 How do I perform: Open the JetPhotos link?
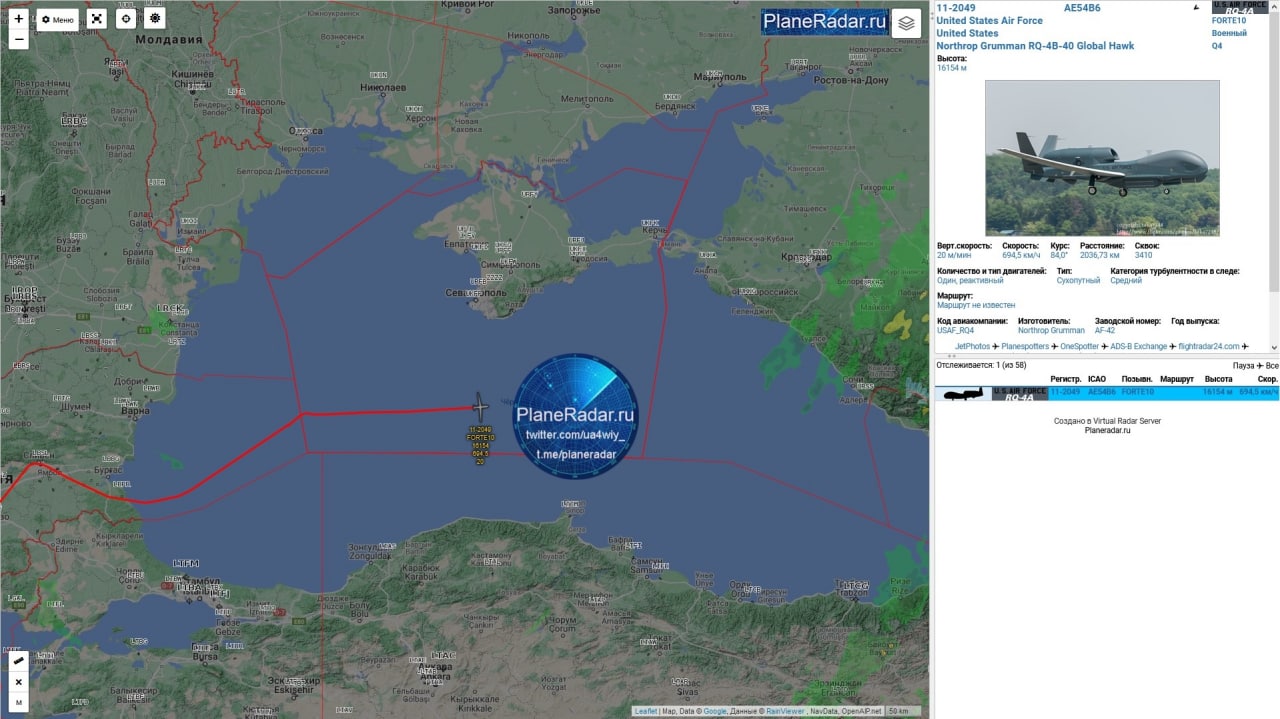pyautogui.click(x=972, y=346)
